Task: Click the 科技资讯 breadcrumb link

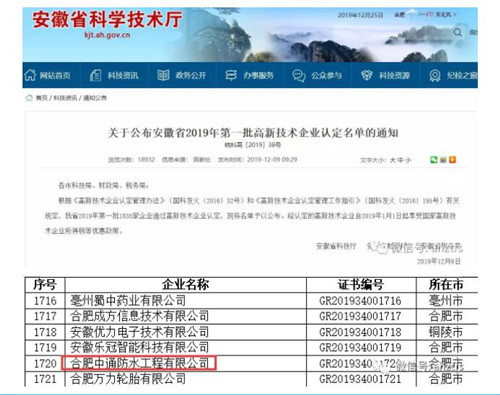Action: coord(65,98)
